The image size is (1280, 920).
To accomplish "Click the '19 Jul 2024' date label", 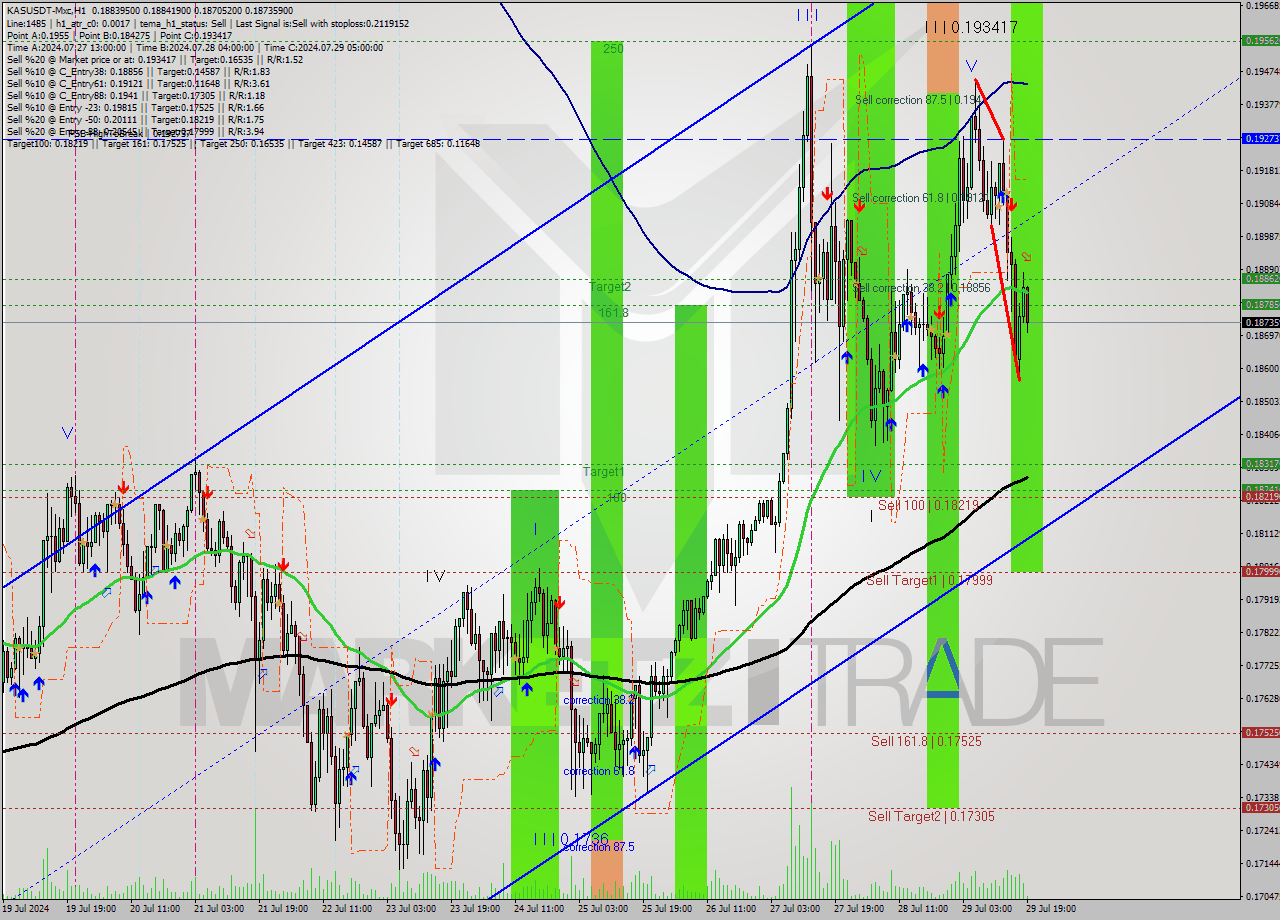I will (x=24, y=910).
